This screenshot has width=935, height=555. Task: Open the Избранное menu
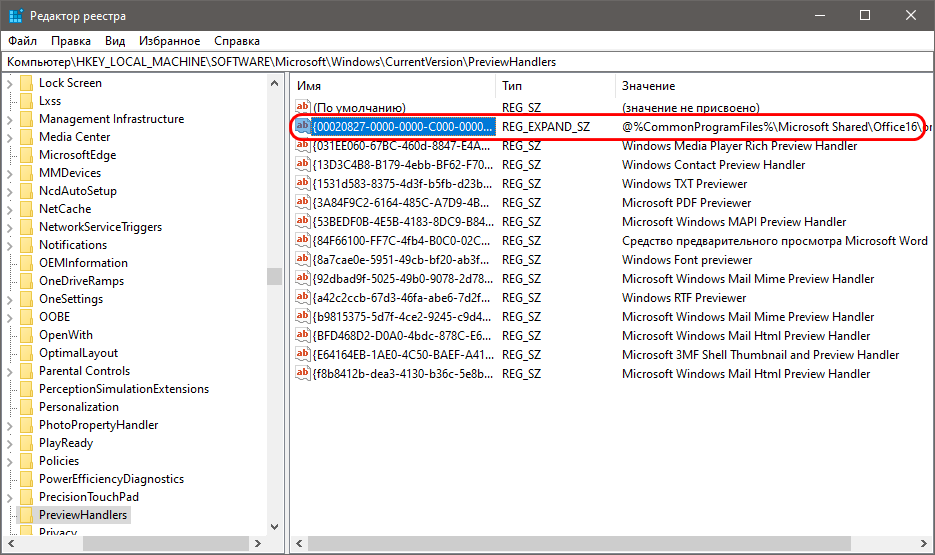click(x=169, y=41)
